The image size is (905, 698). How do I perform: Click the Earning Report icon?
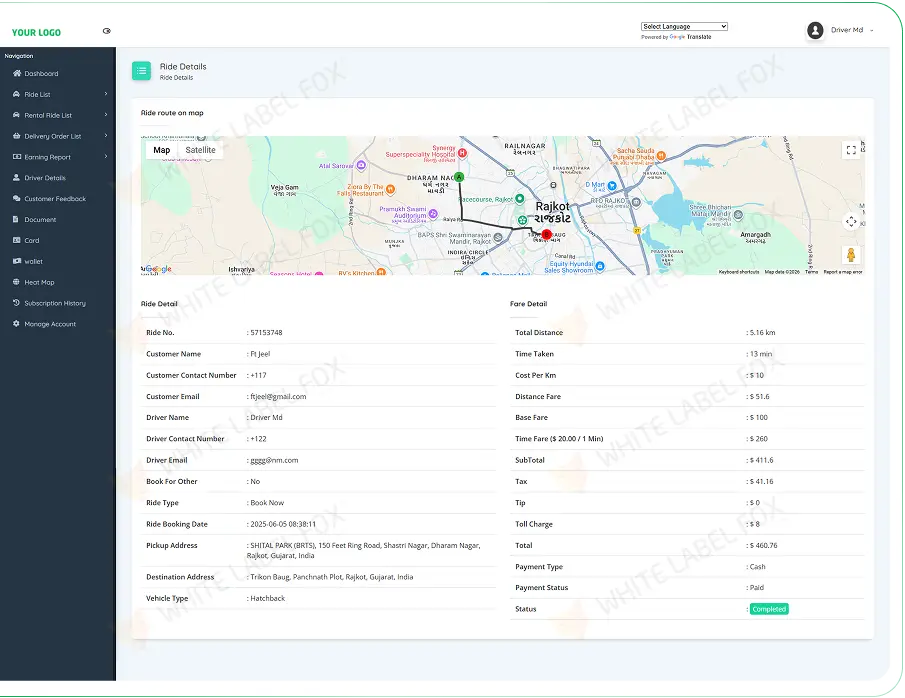click(17, 156)
